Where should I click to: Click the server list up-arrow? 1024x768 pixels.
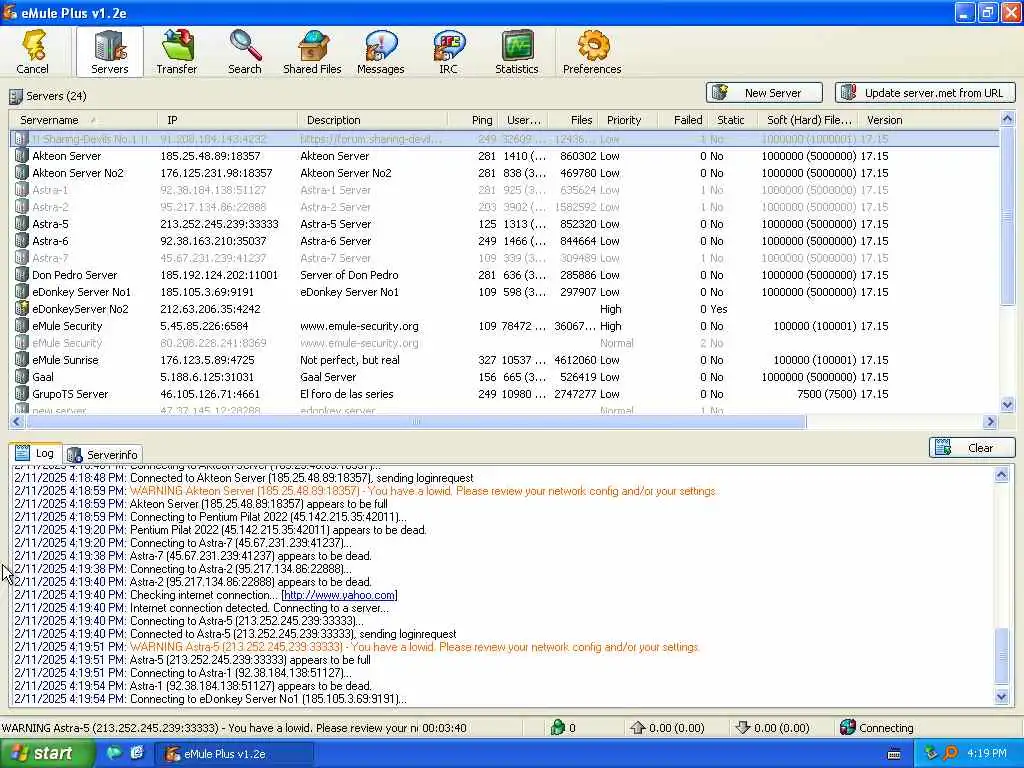[x=1007, y=119]
